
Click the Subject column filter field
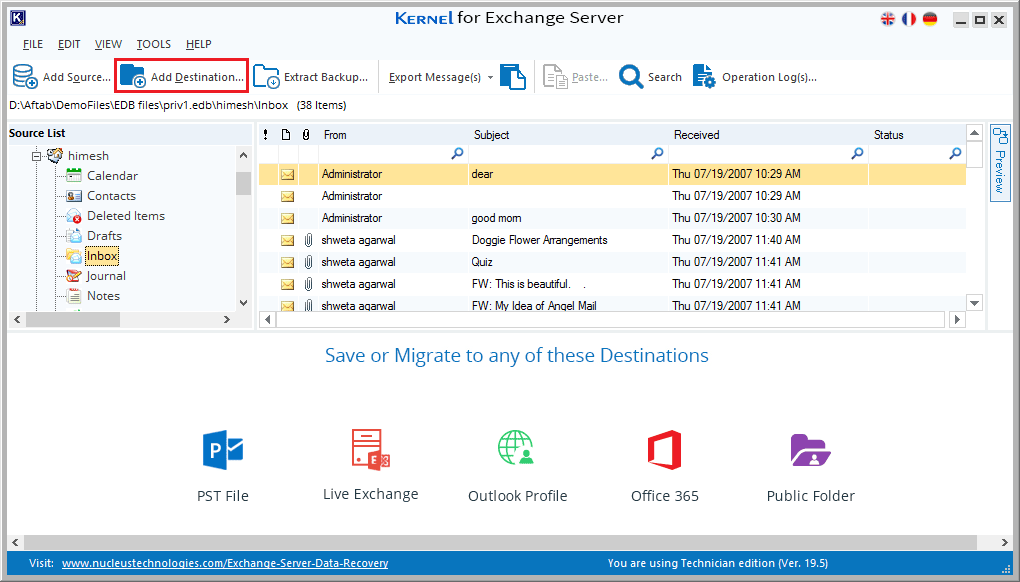[569, 153]
